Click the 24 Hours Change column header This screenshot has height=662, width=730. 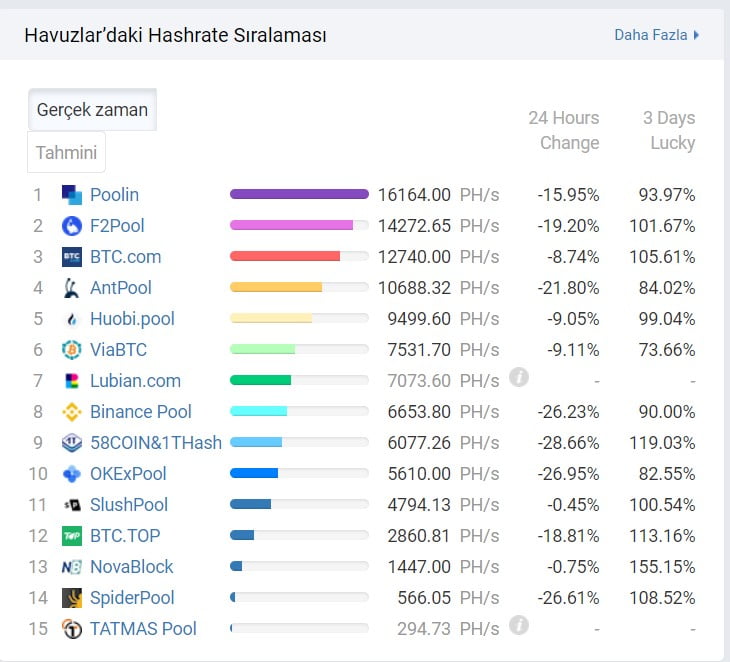[x=563, y=130]
